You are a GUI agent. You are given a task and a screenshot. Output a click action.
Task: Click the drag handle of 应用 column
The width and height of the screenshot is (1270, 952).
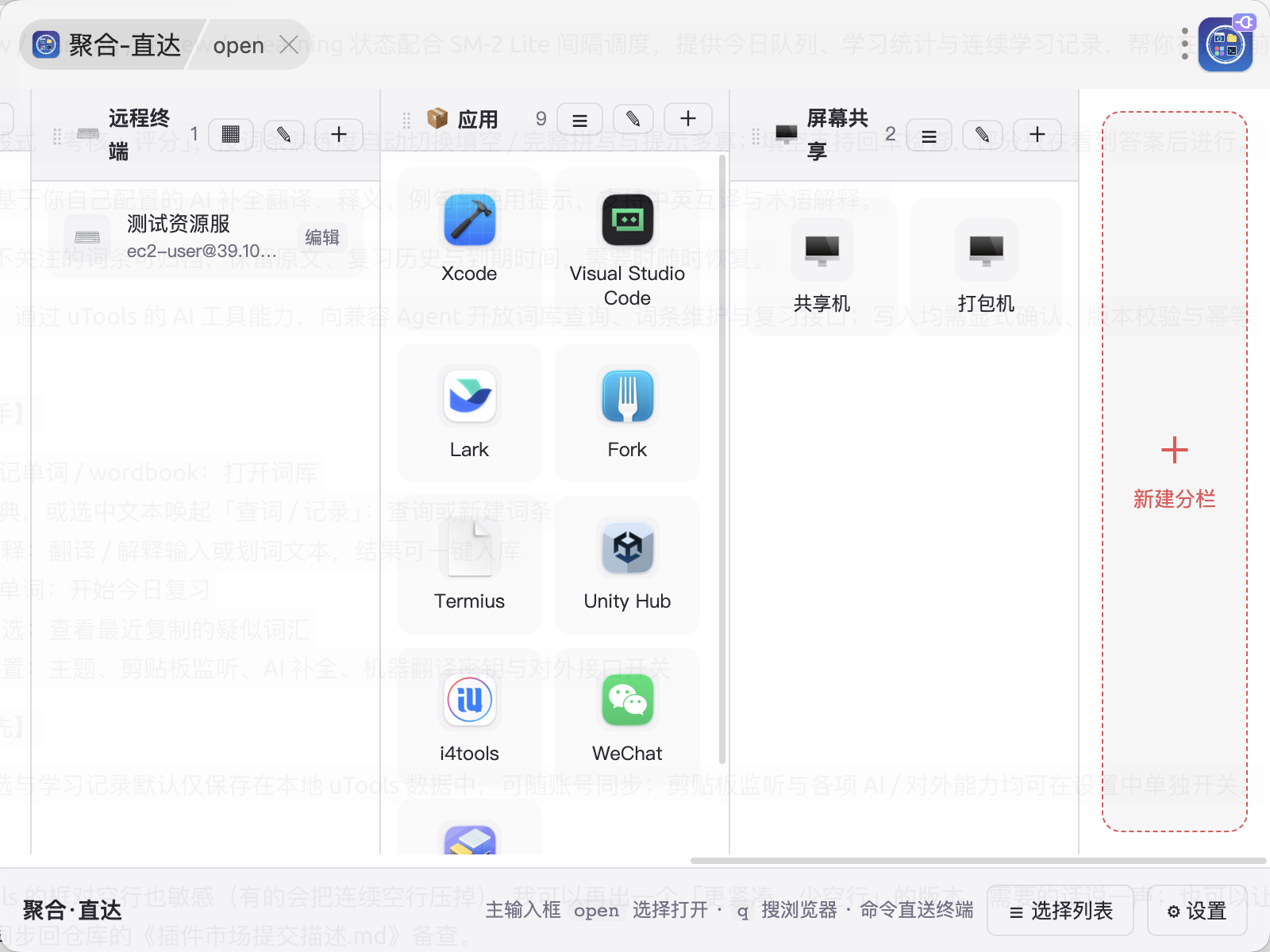click(x=406, y=120)
